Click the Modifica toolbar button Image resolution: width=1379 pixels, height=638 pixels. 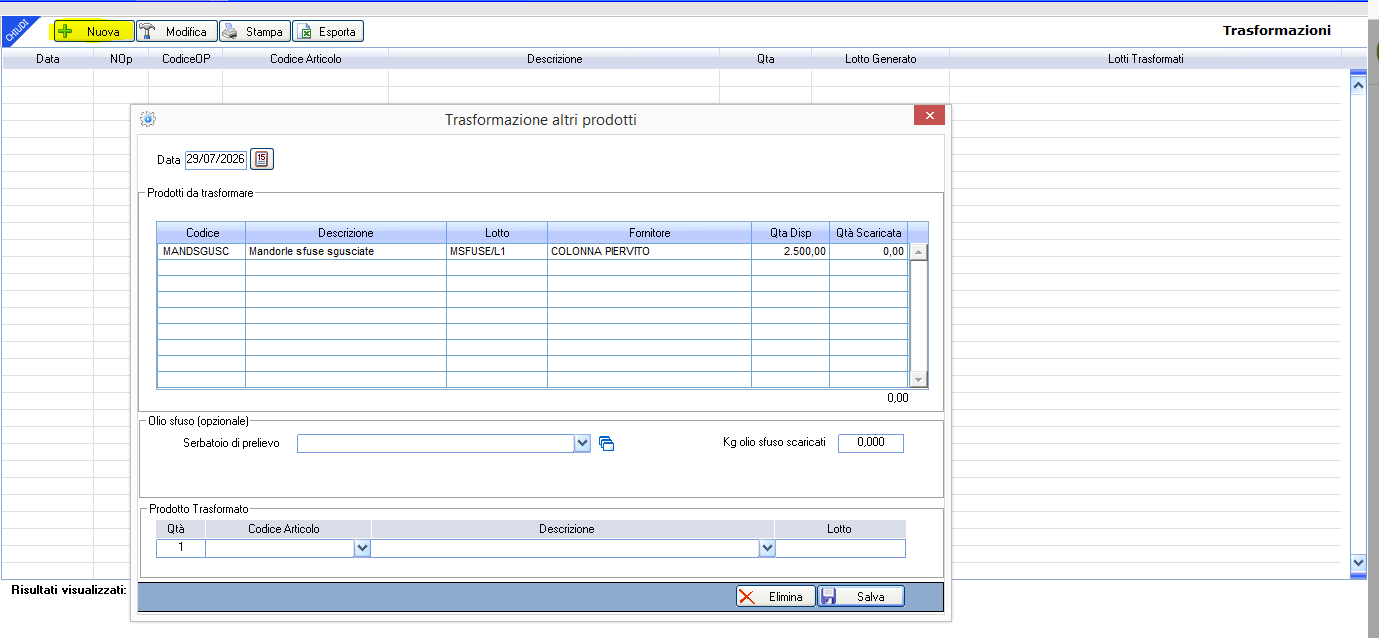click(176, 32)
